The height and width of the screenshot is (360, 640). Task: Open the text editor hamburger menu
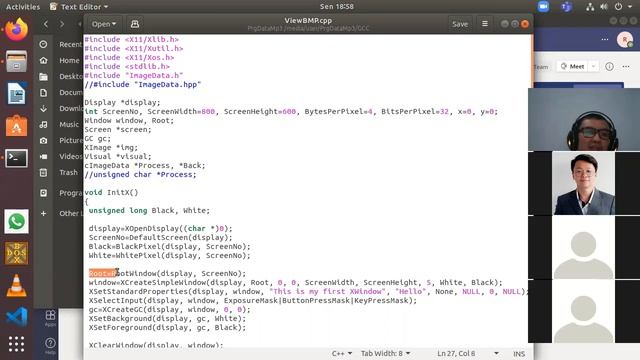485,24
